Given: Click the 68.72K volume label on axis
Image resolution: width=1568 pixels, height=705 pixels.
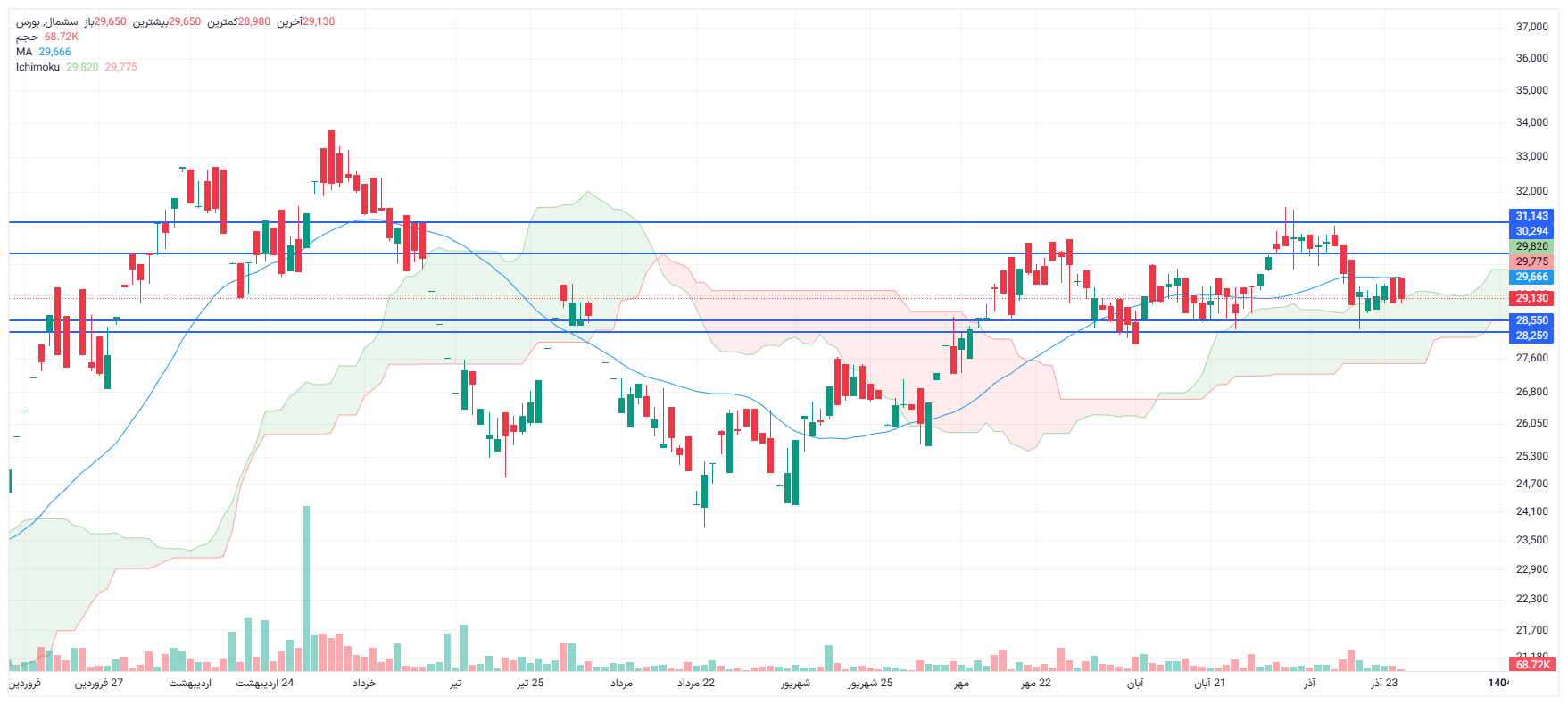Looking at the screenshot, I should [x=1531, y=665].
